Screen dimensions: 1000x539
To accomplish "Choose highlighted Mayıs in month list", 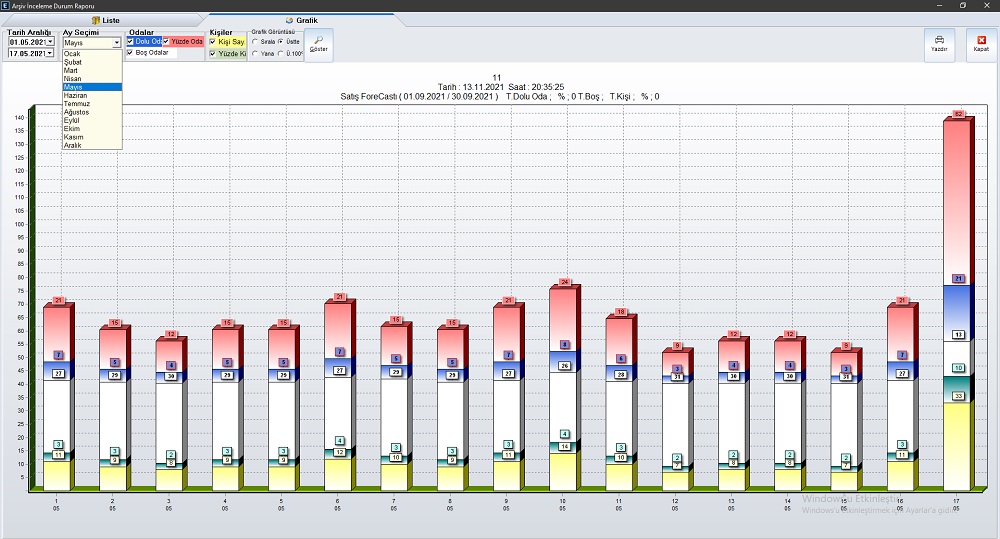I will [92, 87].
